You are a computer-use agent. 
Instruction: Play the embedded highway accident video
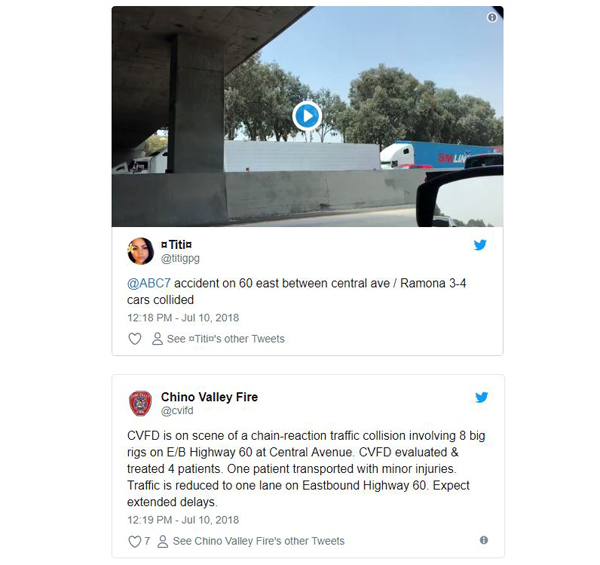click(307, 116)
